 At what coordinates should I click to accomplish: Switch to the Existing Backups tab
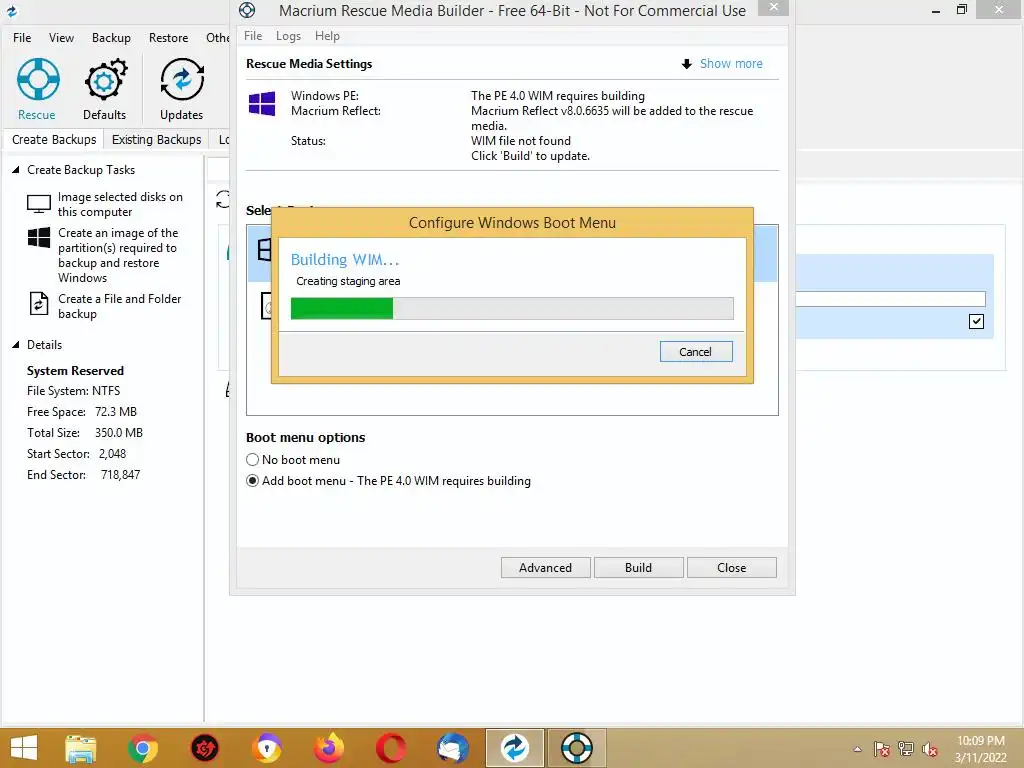point(156,140)
